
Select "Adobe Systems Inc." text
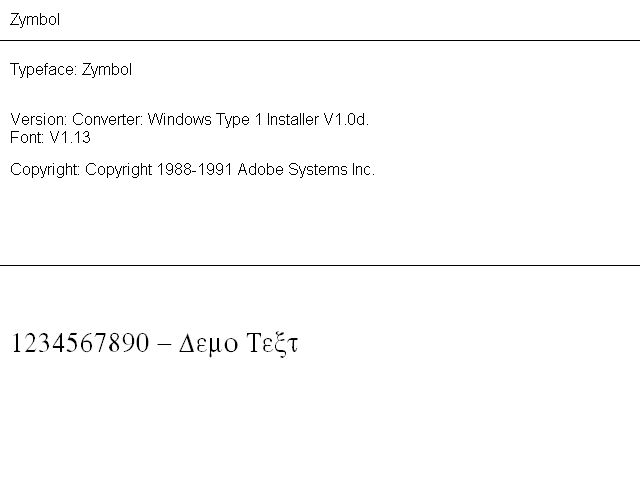click(x=306, y=170)
